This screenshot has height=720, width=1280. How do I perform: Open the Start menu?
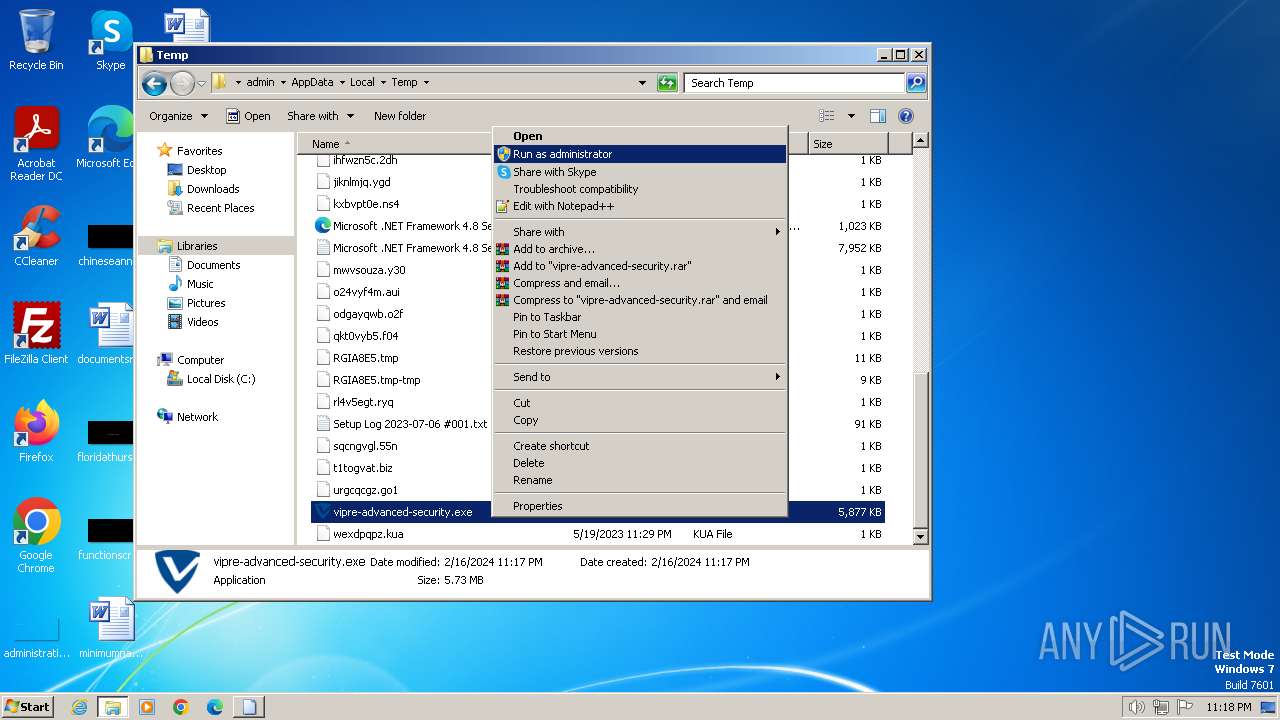click(28, 707)
